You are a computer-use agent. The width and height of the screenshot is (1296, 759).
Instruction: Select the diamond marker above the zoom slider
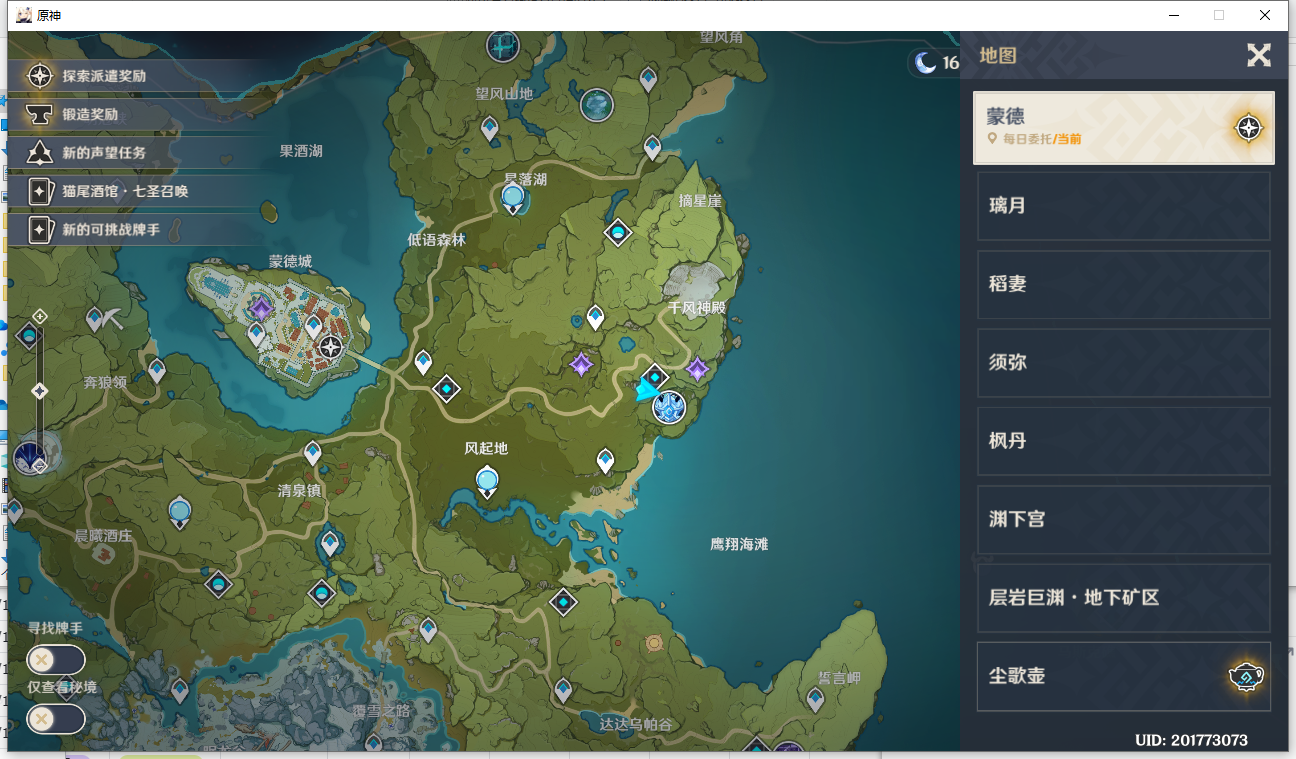[x=29, y=334]
